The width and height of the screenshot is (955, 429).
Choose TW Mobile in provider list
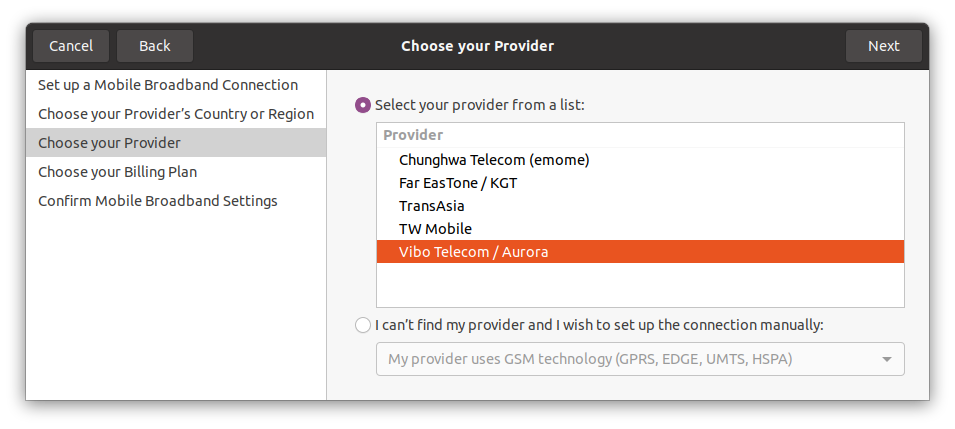(x=435, y=229)
